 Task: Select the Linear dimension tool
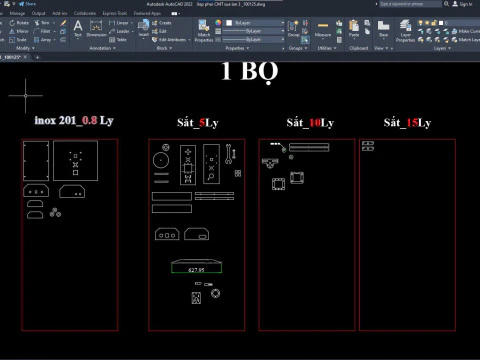tap(119, 23)
